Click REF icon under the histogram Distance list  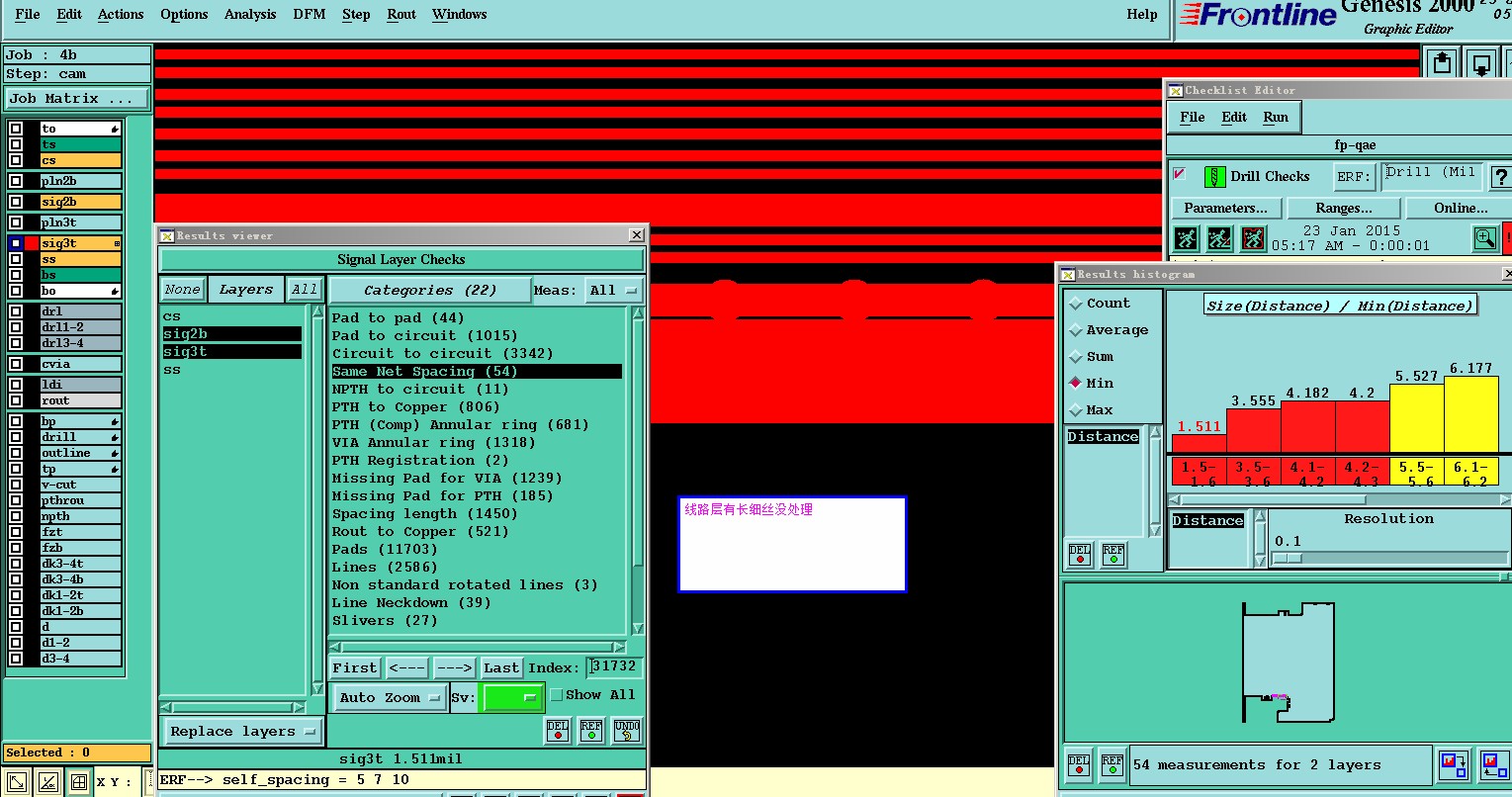point(1113,555)
